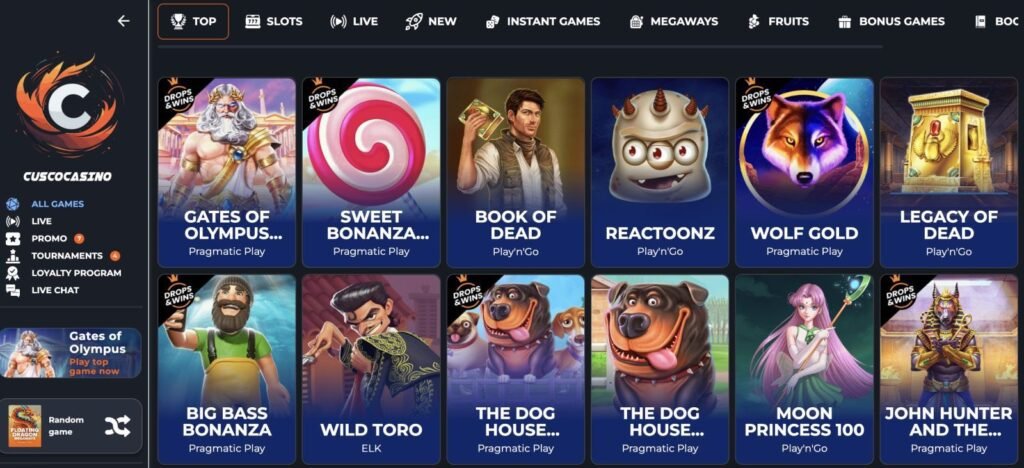This screenshot has width=1024, height=468.
Task: Open Live Chat from the sidebar
Action: coord(55,290)
